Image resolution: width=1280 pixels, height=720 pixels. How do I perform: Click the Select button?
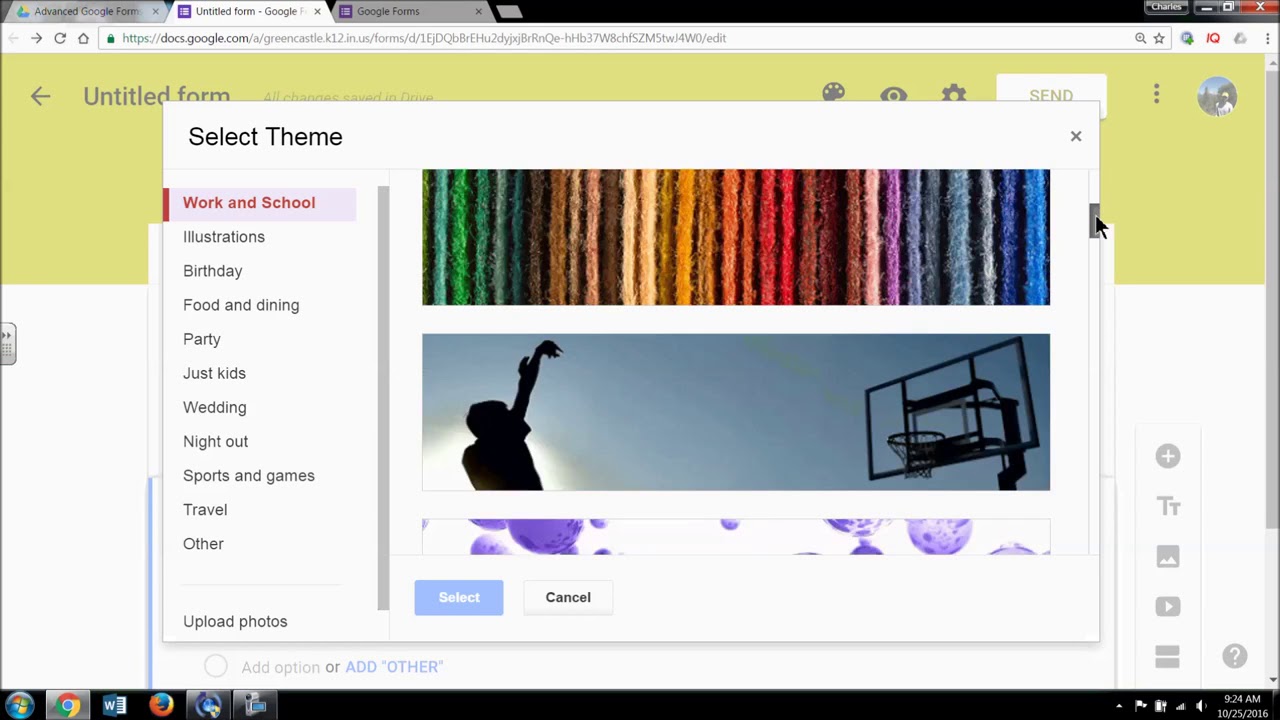pyautogui.click(x=459, y=597)
